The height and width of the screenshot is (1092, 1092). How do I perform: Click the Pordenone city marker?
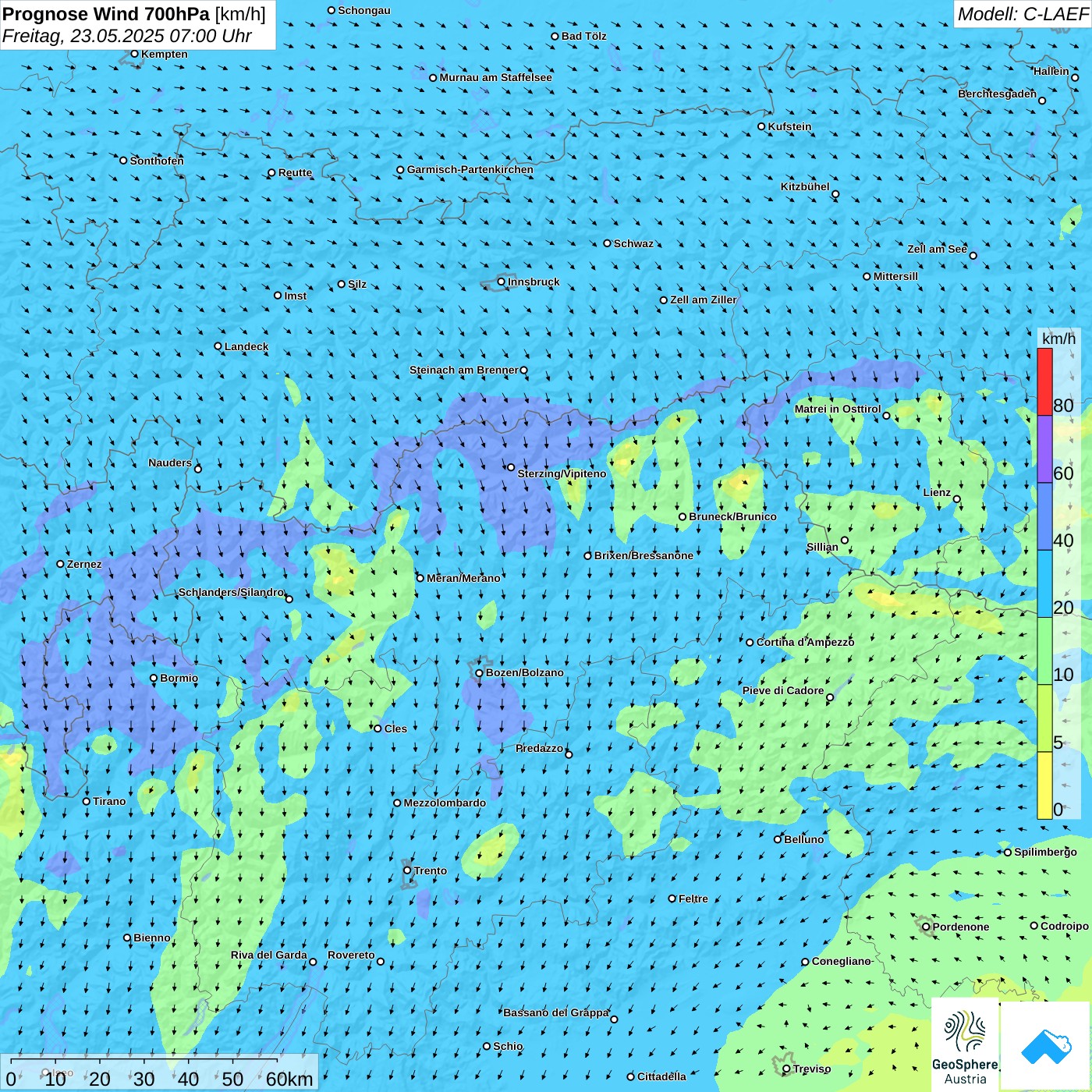[926, 927]
